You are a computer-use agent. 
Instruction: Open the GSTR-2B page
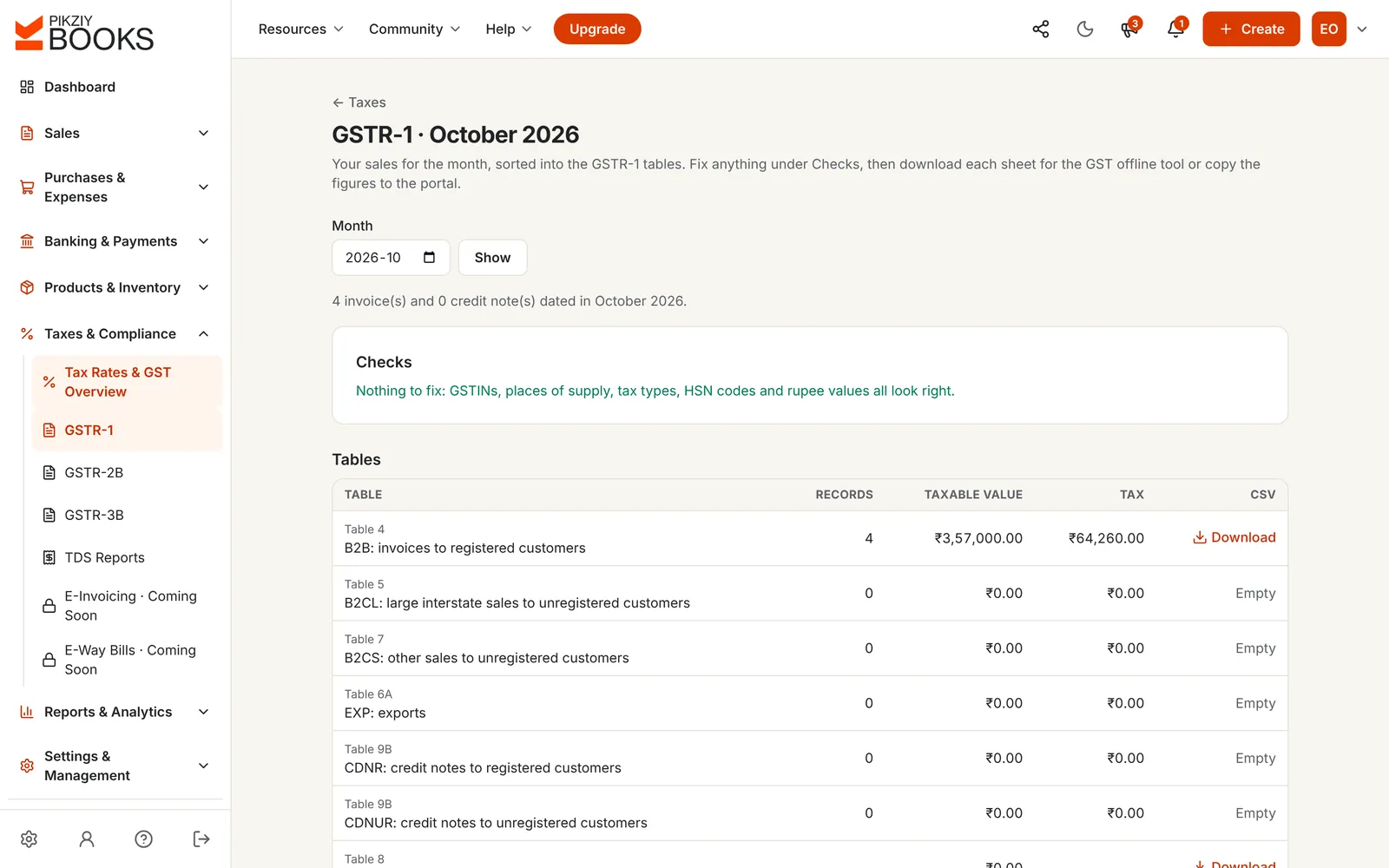click(127, 472)
